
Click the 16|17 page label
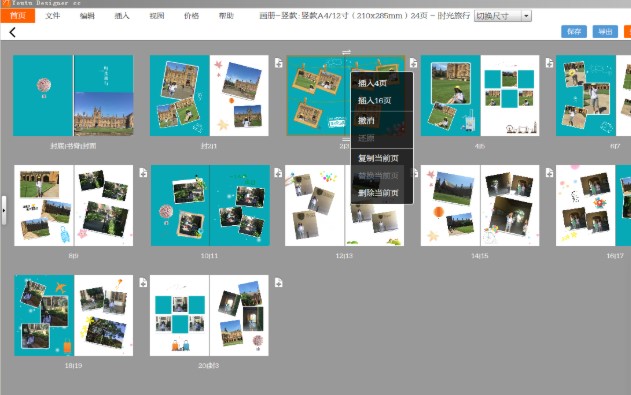[x=615, y=255]
